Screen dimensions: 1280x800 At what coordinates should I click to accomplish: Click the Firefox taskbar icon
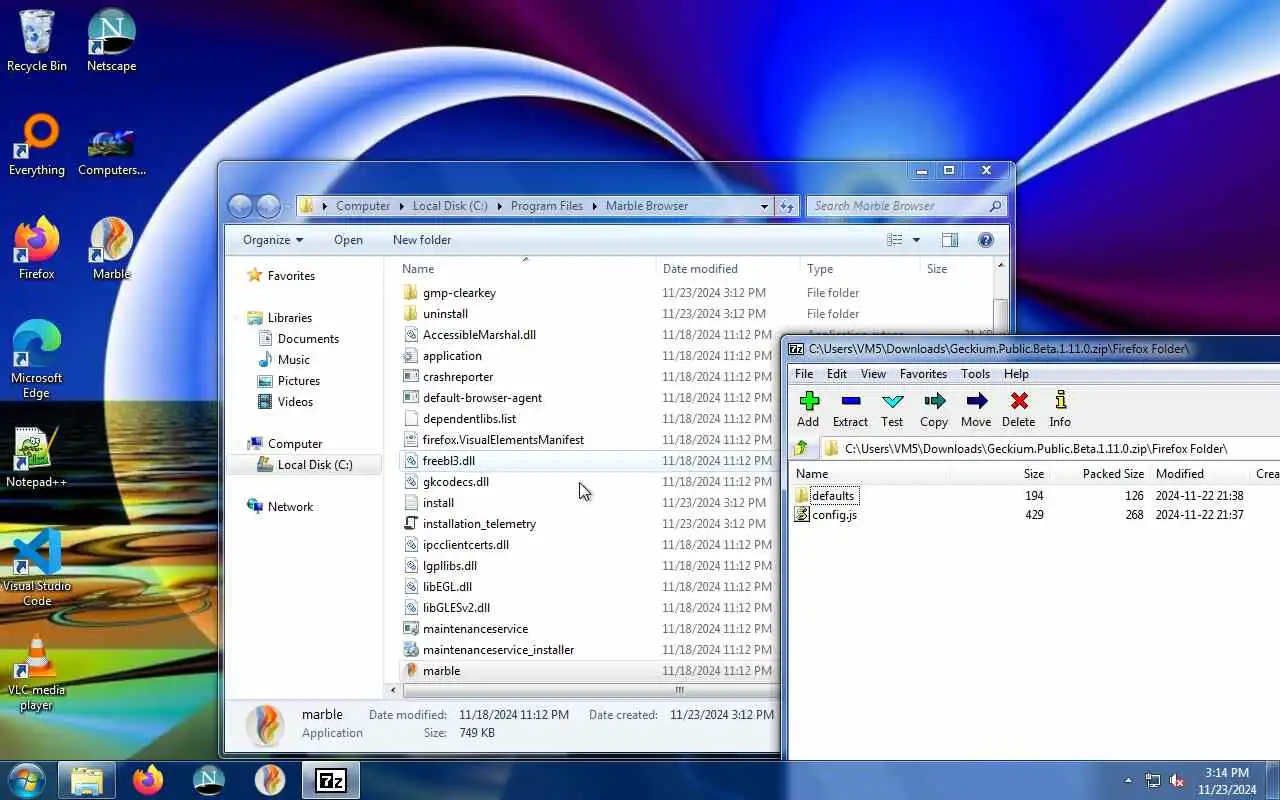click(148, 780)
